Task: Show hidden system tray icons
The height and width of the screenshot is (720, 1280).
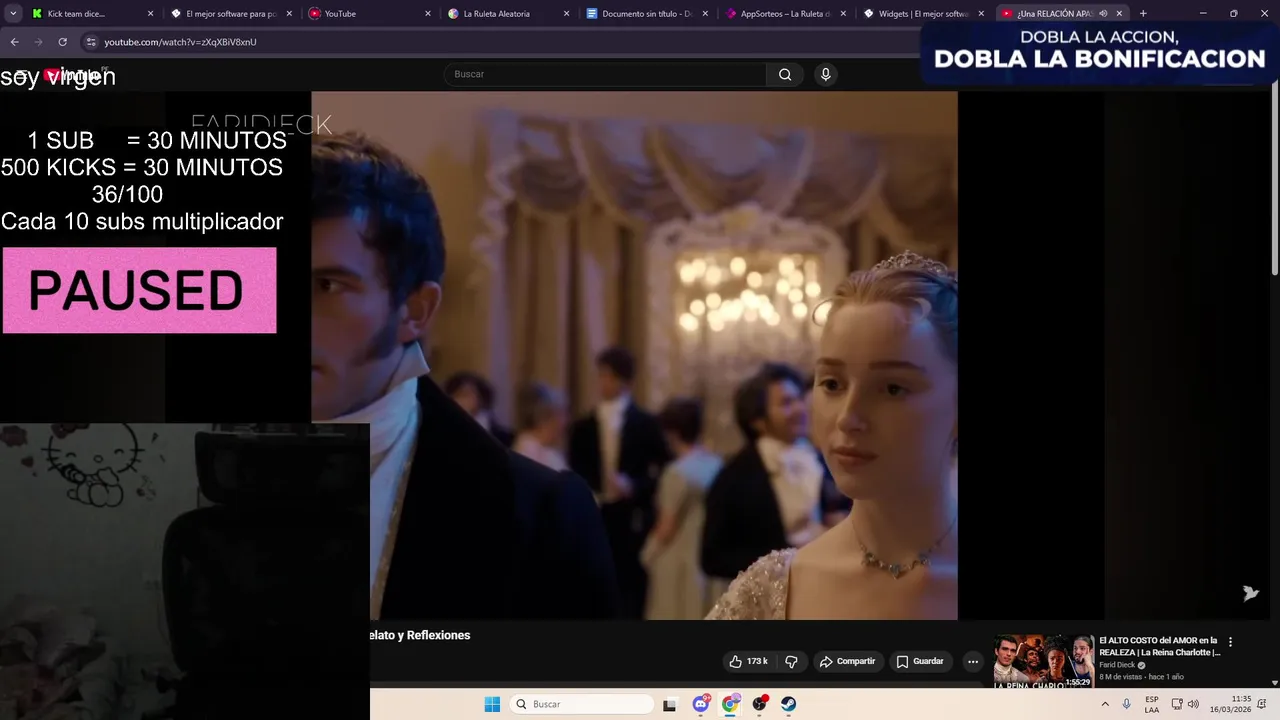Action: [1105, 704]
